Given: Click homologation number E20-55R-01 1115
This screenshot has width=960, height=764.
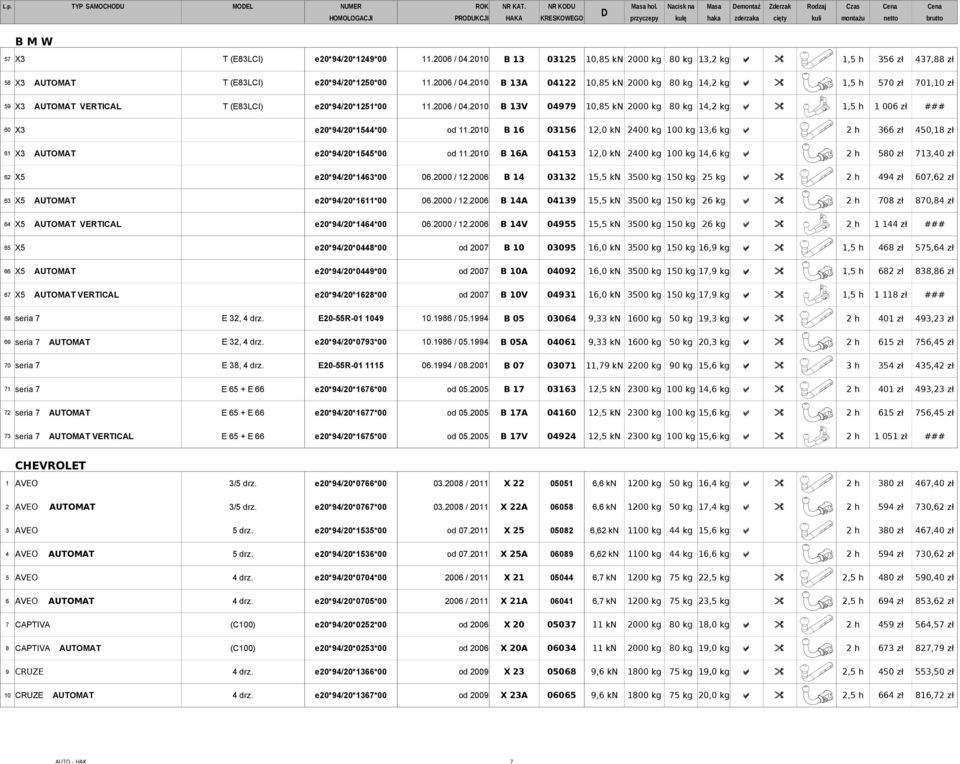Looking at the screenshot, I should click(351, 365).
